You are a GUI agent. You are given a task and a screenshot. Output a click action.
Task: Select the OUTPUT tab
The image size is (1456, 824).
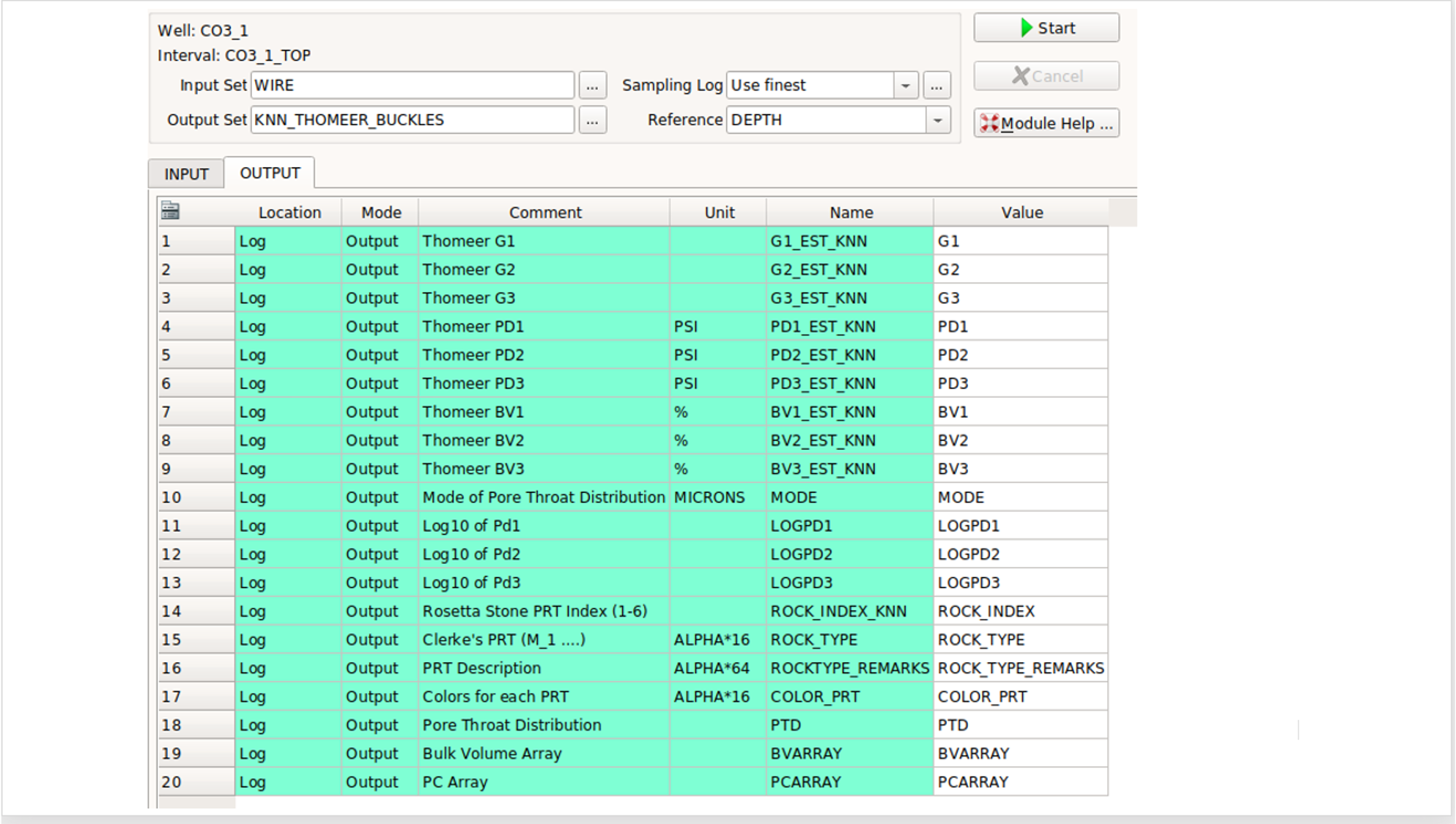pyautogui.click(x=270, y=173)
